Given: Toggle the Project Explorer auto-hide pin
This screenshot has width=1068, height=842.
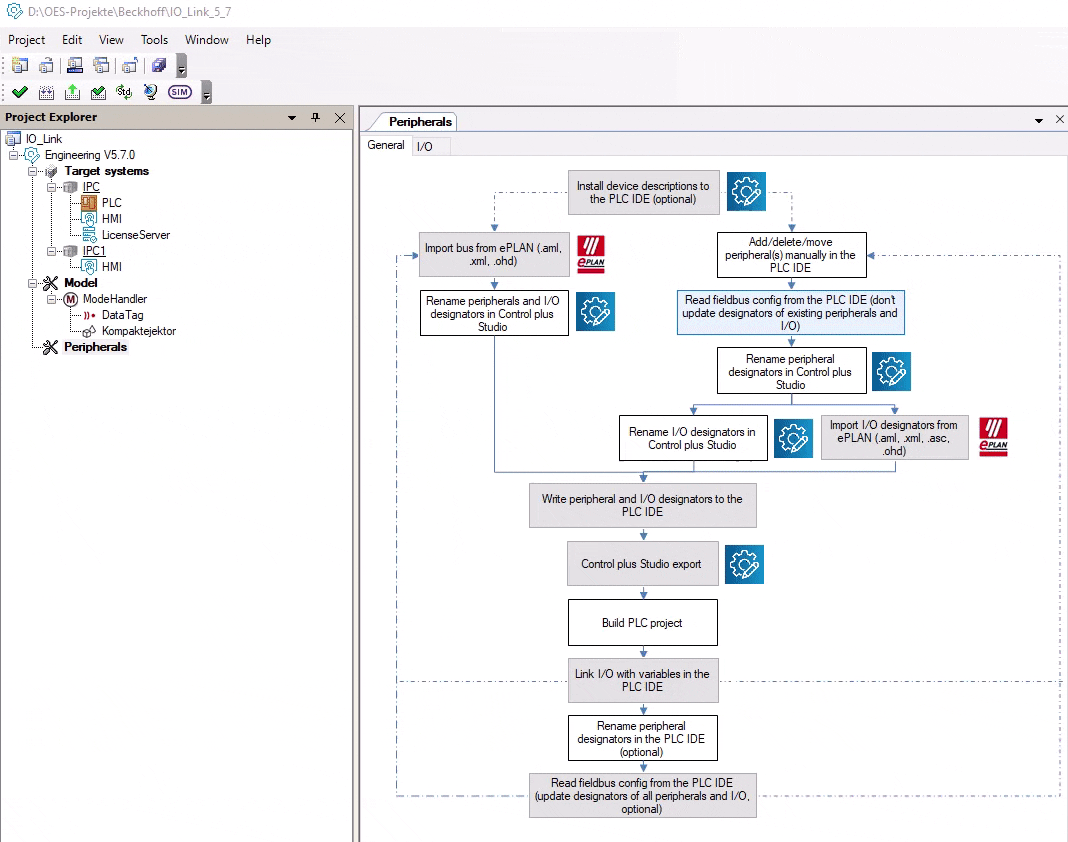Looking at the screenshot, I should (315, 117).
